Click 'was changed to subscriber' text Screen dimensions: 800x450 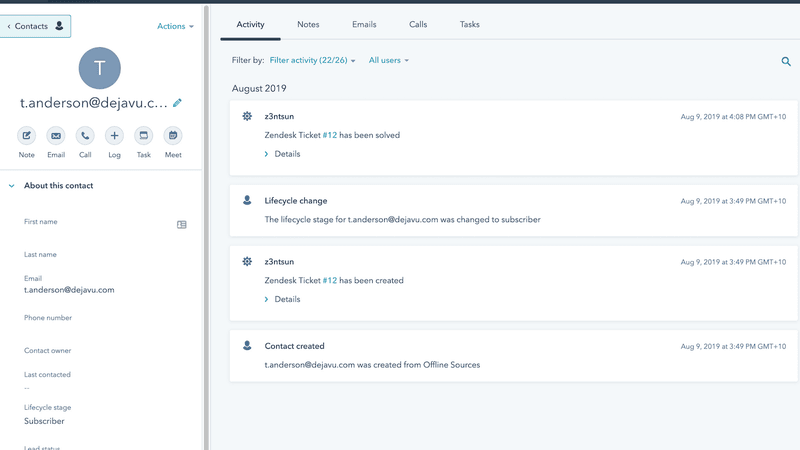click(490, 219)
